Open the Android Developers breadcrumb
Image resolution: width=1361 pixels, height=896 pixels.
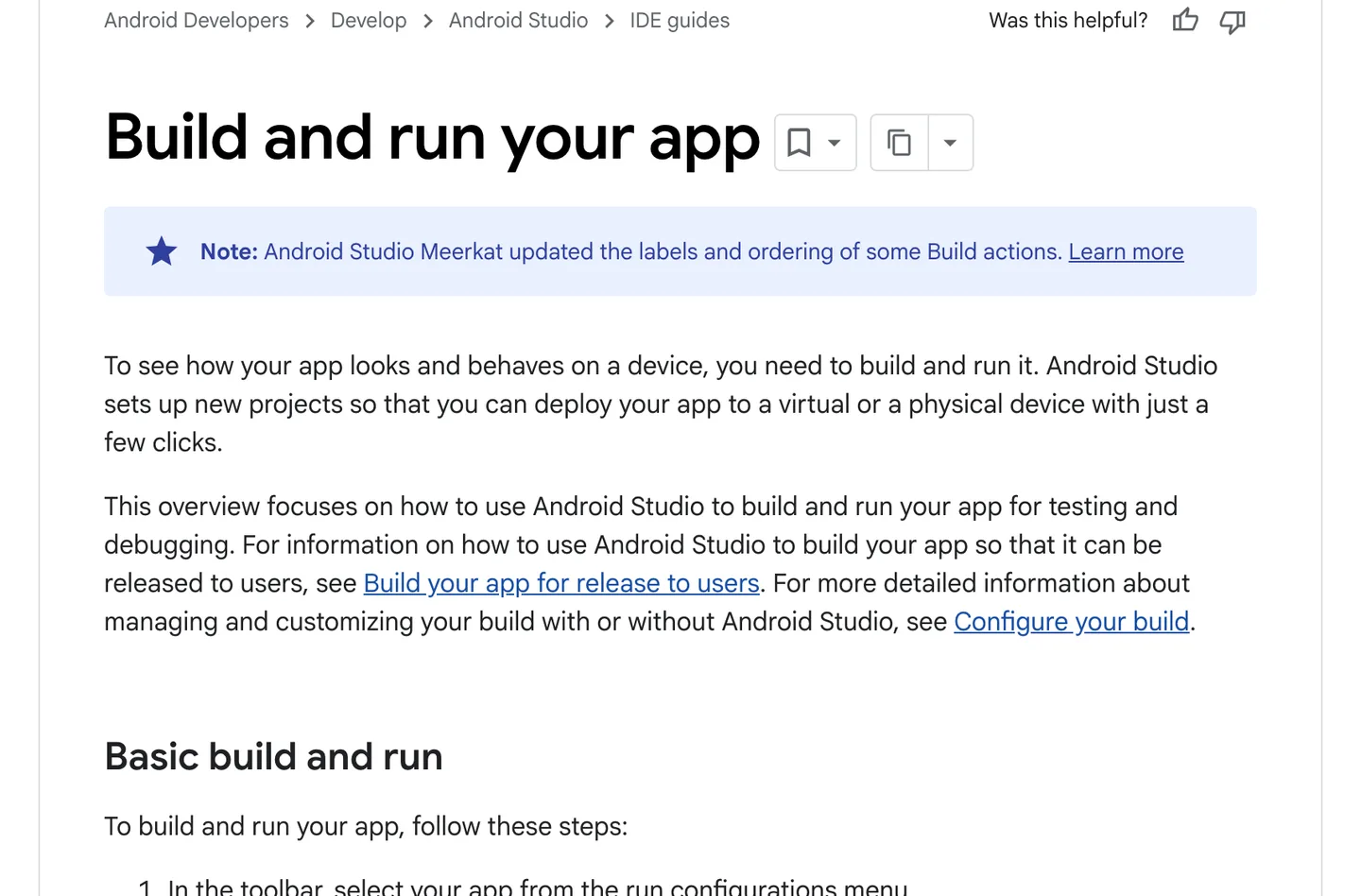pos(197,20)
